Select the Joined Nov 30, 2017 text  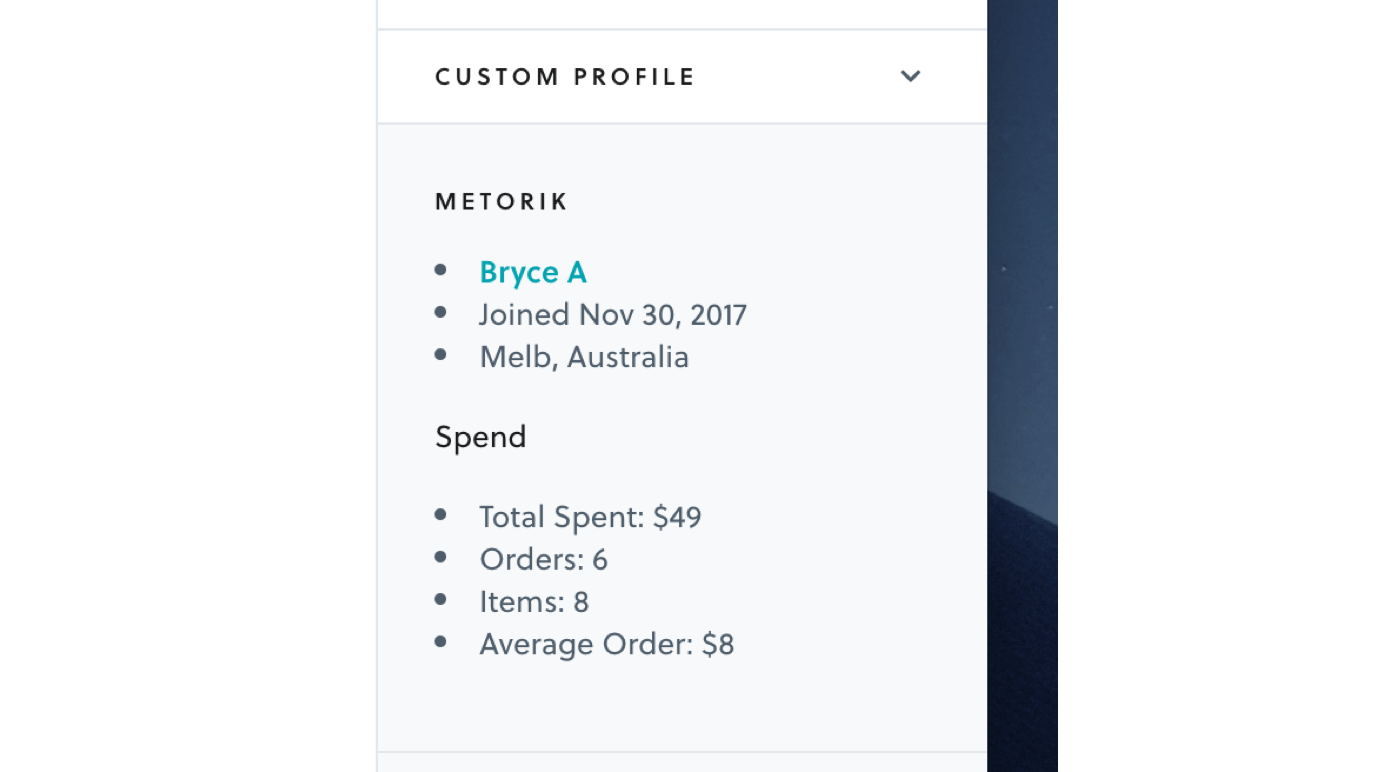tap(613, 315)
